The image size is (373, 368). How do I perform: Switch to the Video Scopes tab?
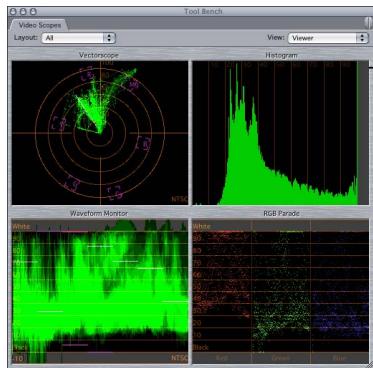pos(39,25)
